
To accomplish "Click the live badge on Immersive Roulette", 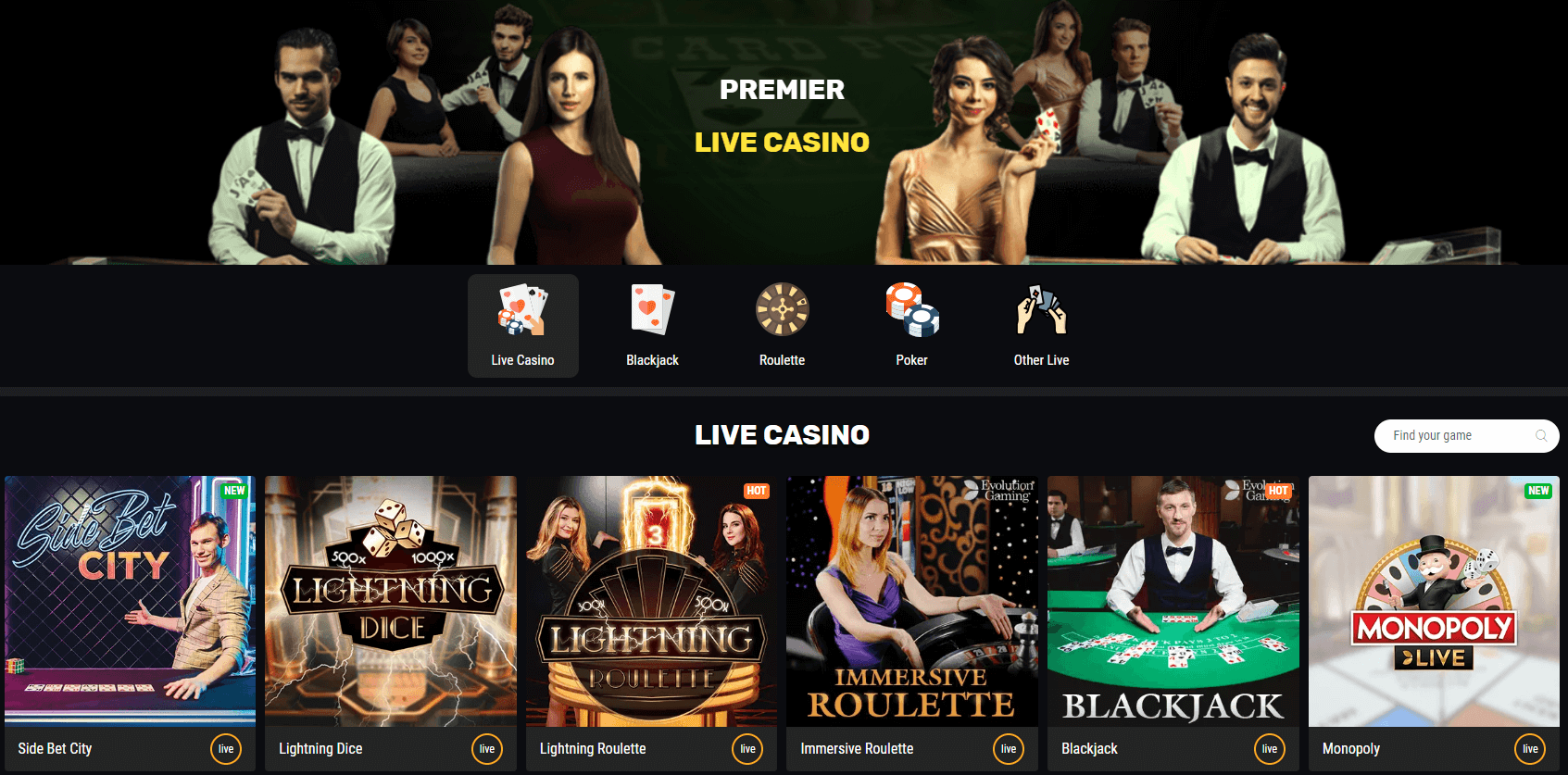I will (x=1009, y=749).
